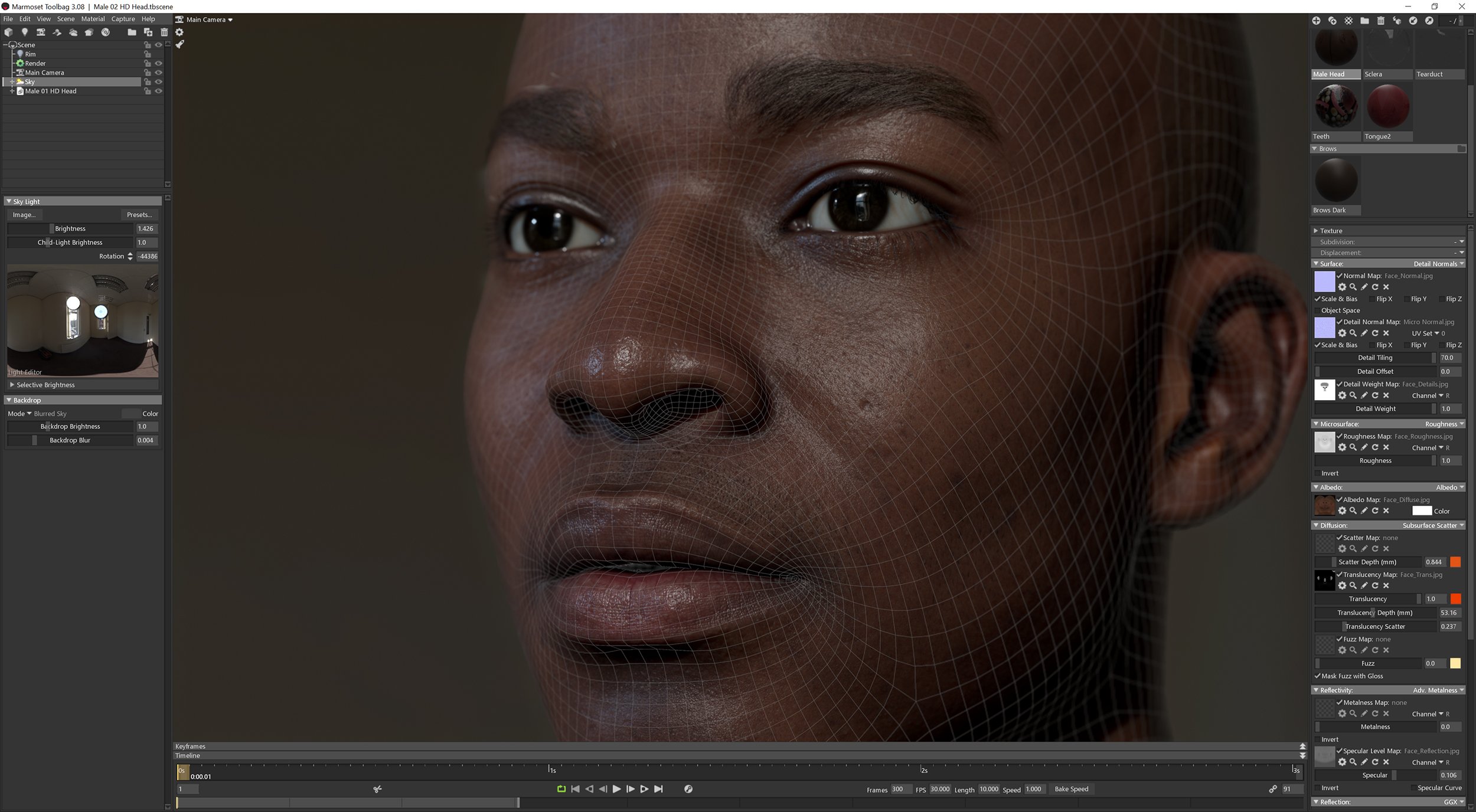Screen dimensions: 1476x812
Task: Toggle Detail Normal Scale & Bias checkbox
Action: 1317,345
